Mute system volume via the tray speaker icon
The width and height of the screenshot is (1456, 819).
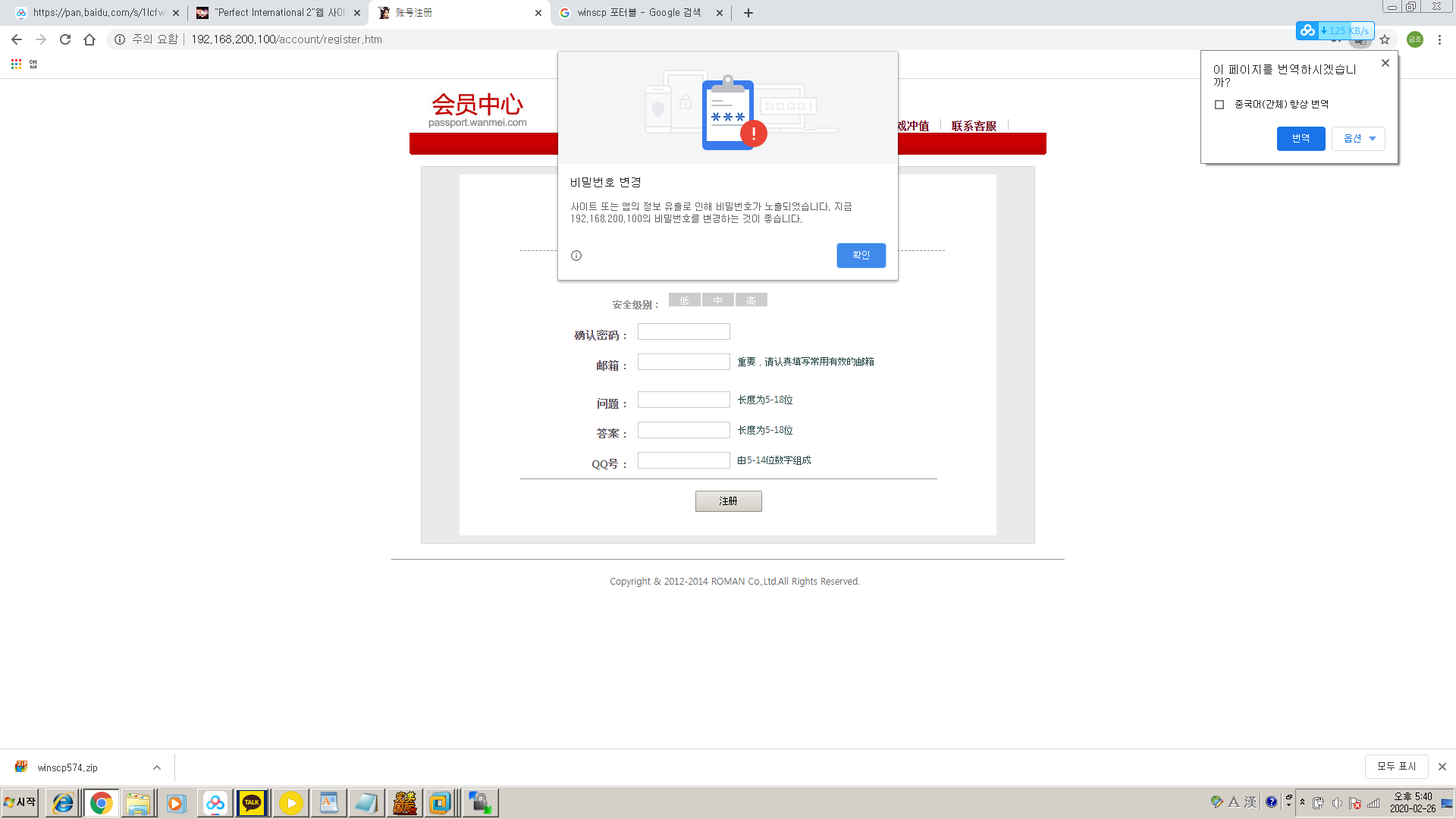1337,802
